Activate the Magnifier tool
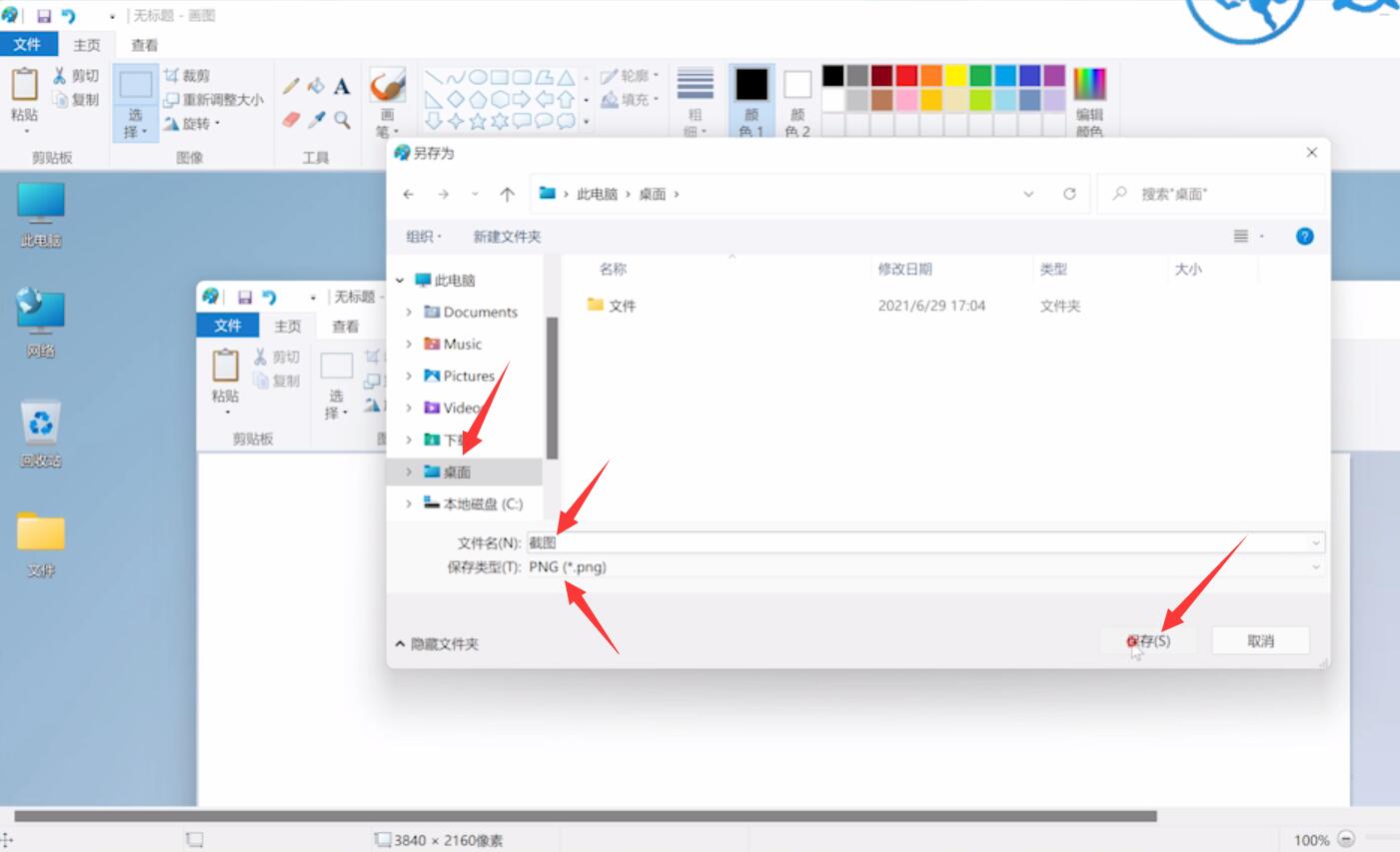Viewport: 1400px width, 852px height. pos(342,120)
